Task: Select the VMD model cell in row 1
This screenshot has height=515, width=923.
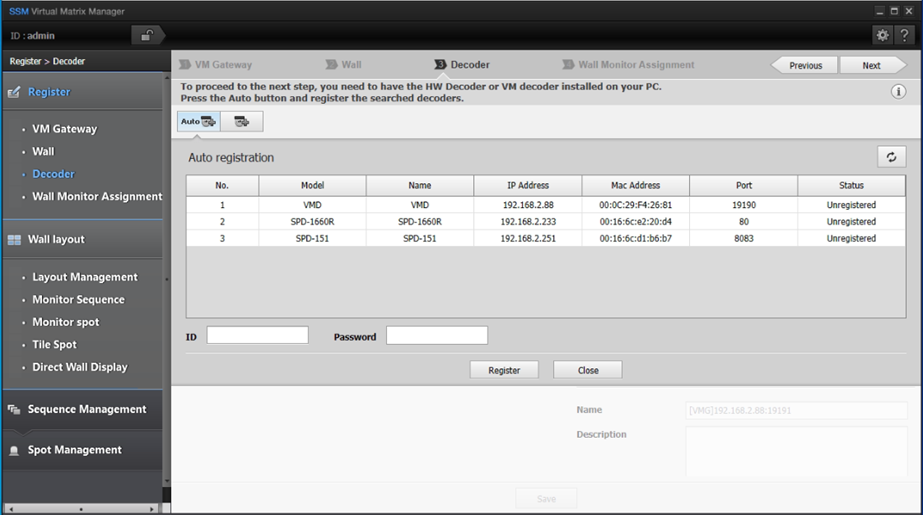Action: [x=312, y=205]
